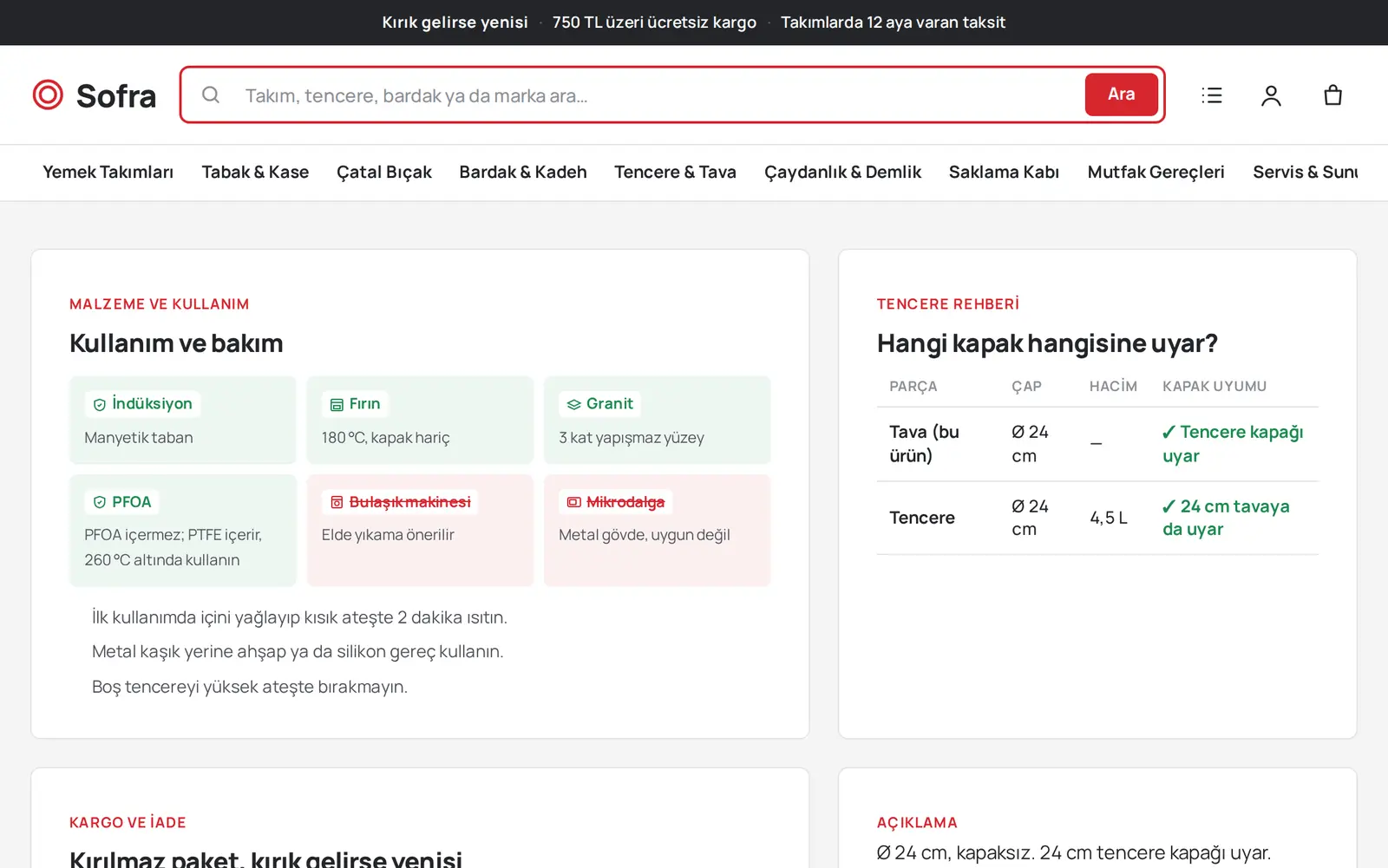Open Mutfak Gereçleri category
This screenshot has height=868, width=1388.
(1156, 173)
